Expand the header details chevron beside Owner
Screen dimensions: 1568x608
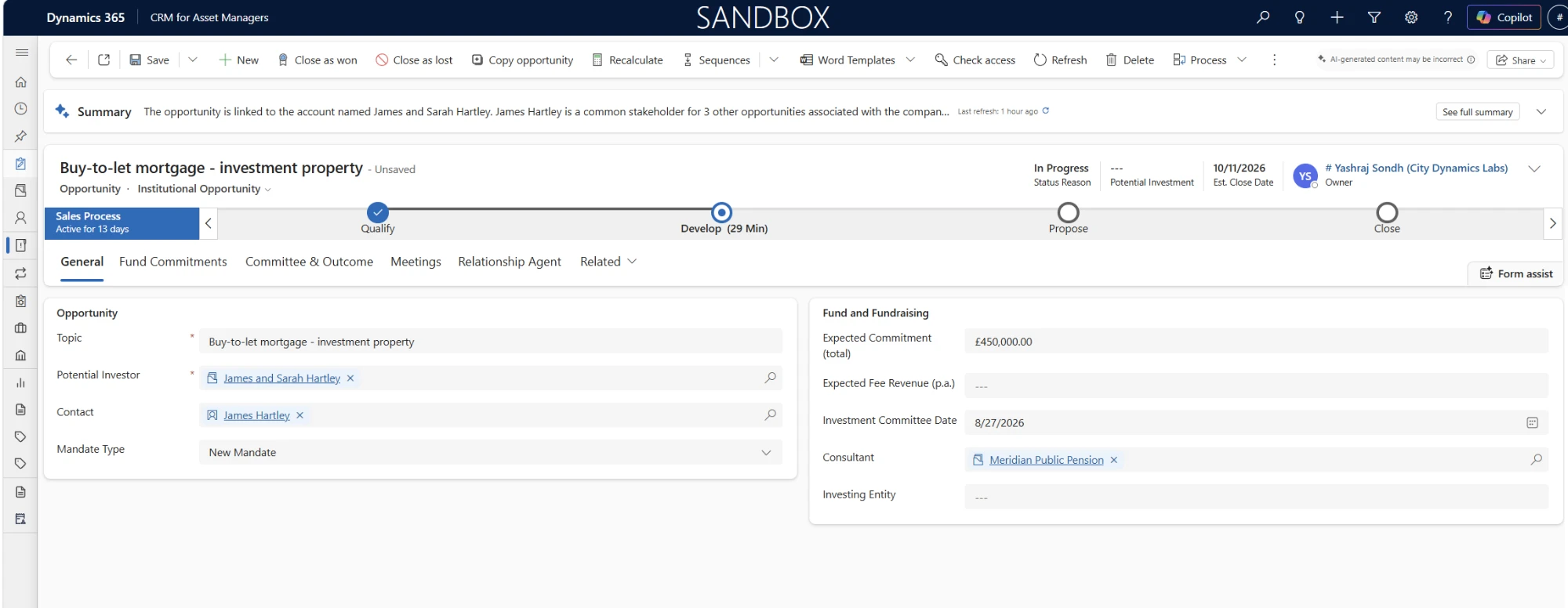click(x=1534, y=168)
